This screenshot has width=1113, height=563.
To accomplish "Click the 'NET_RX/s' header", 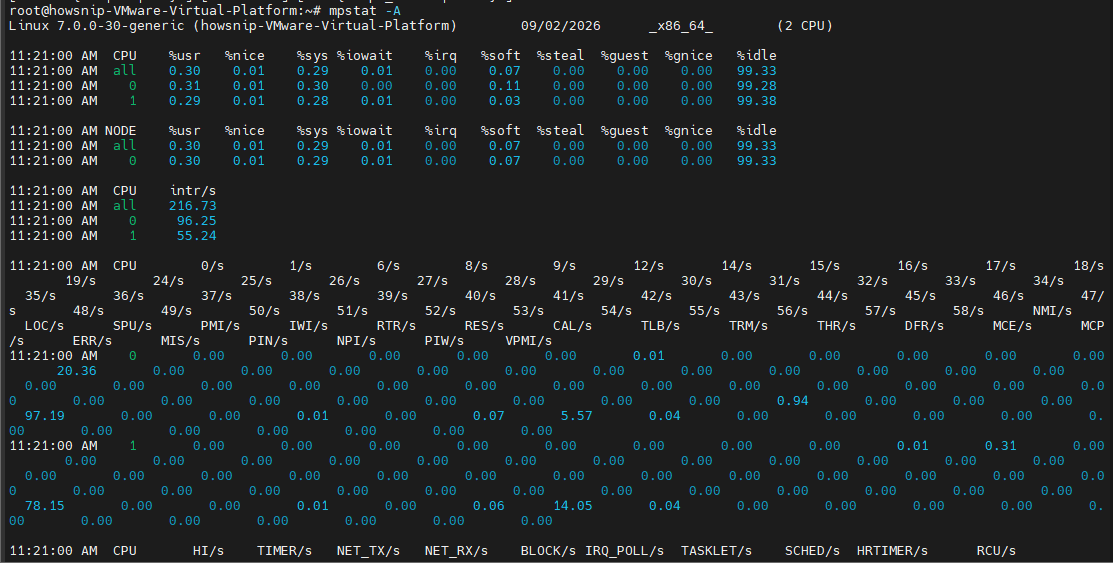I will click(x=456, y=551).
